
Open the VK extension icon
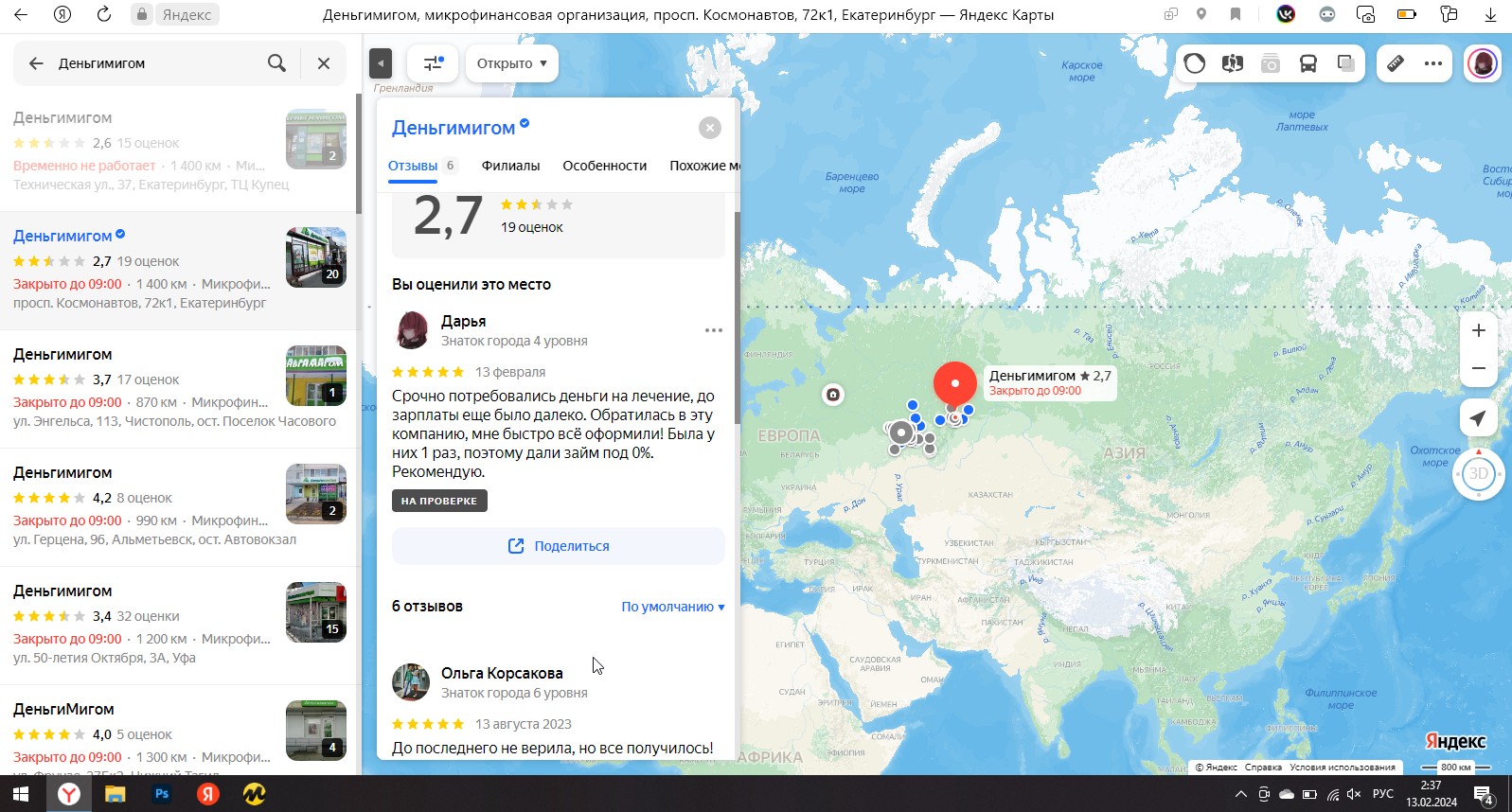coord(1286,14)
